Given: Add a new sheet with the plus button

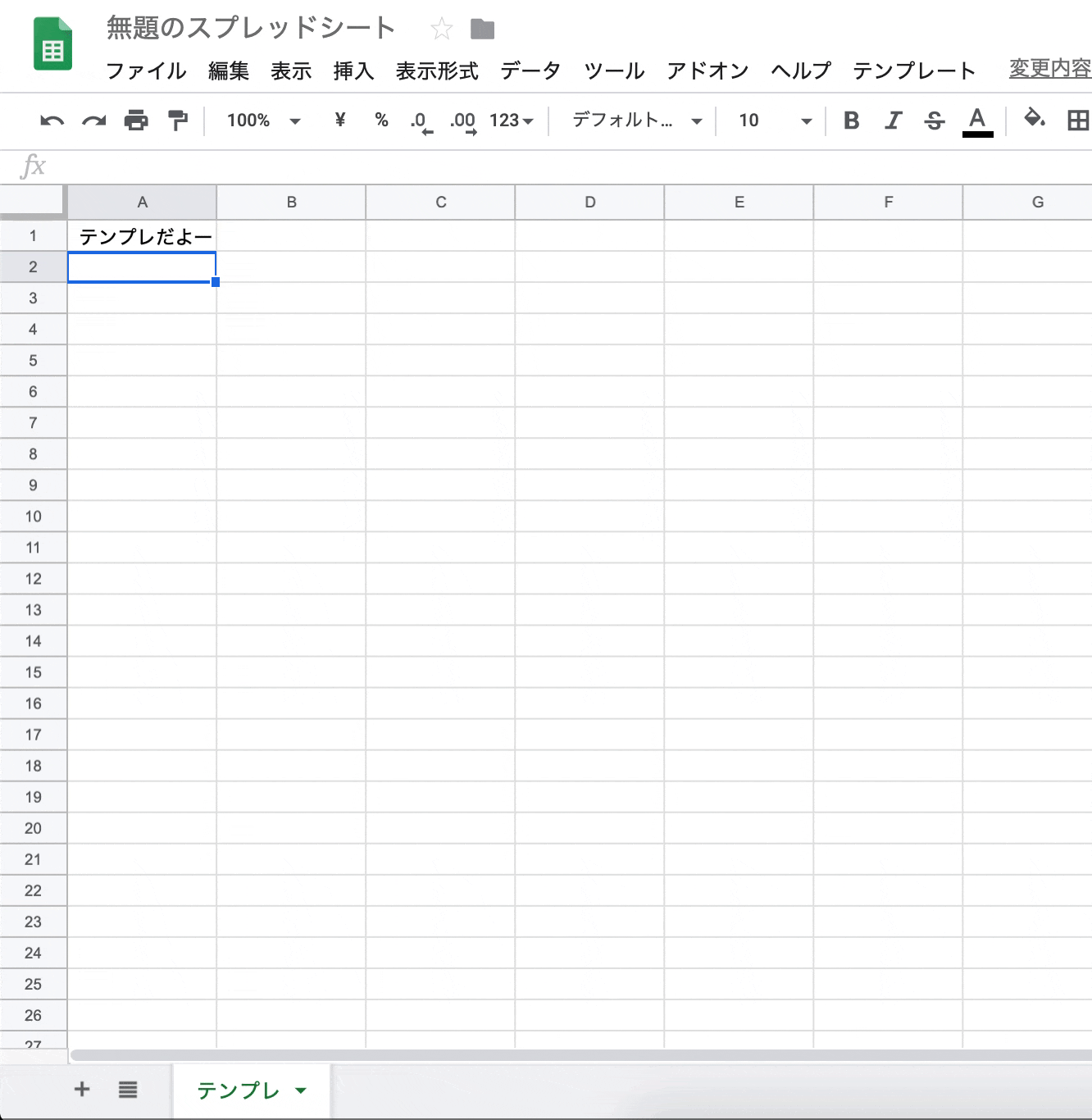Looking at the screenshot, I should (x=82, y=1090).
